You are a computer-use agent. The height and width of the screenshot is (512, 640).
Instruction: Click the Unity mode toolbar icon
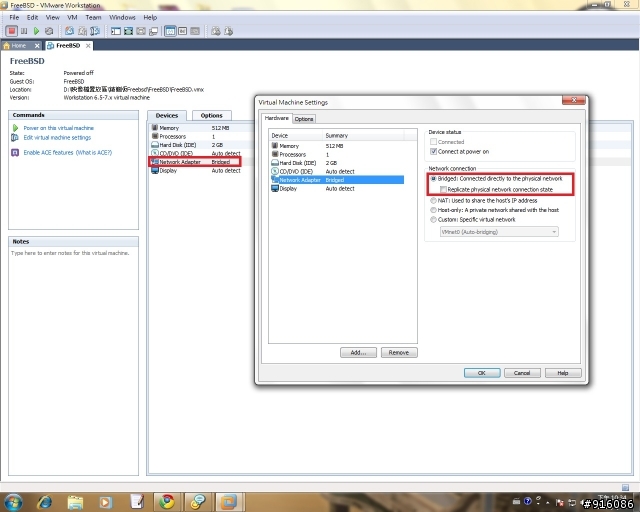(153, 31)
